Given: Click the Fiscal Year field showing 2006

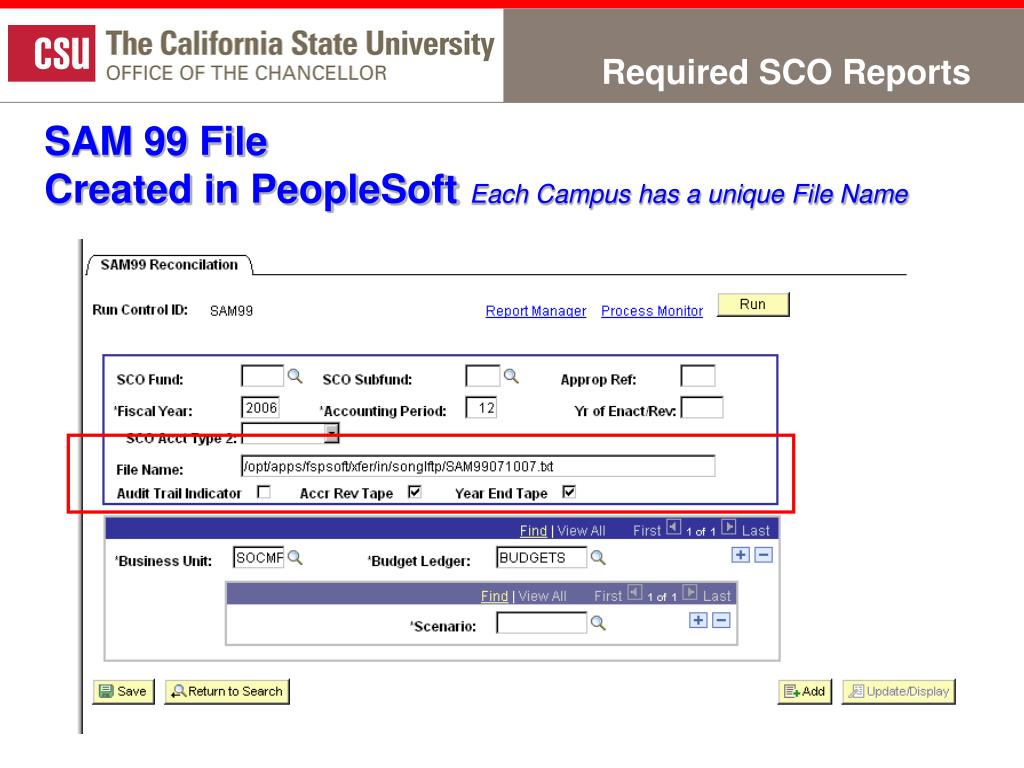Looking at the screenshot, I should 260,408.
